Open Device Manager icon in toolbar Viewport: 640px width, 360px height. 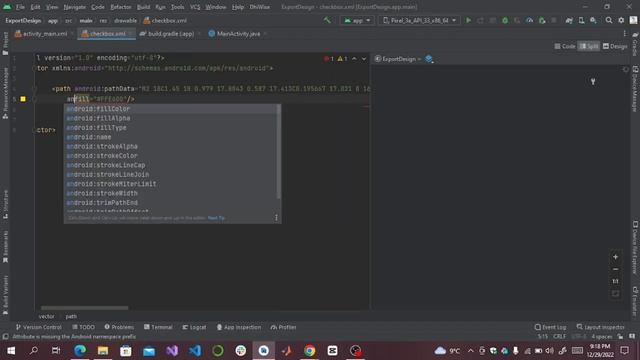click(581, 20)
